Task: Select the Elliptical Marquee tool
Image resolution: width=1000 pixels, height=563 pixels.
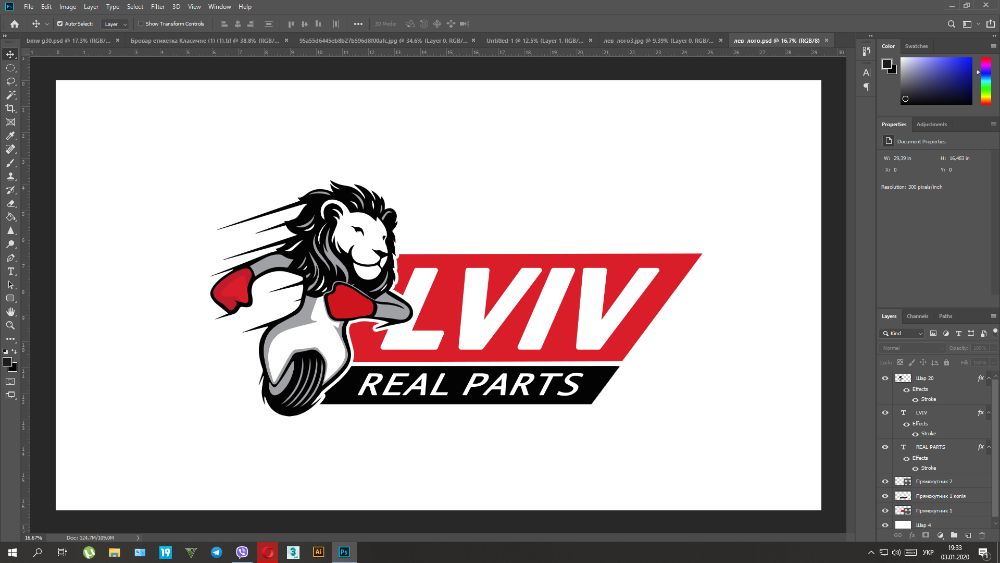Action: click(10, 68)
